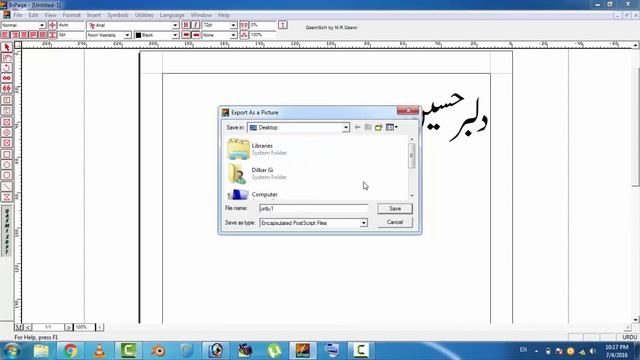The height and width of the screenshot is (360, 640).
Task: Go to next page with > button
Action: pos(68,327)
